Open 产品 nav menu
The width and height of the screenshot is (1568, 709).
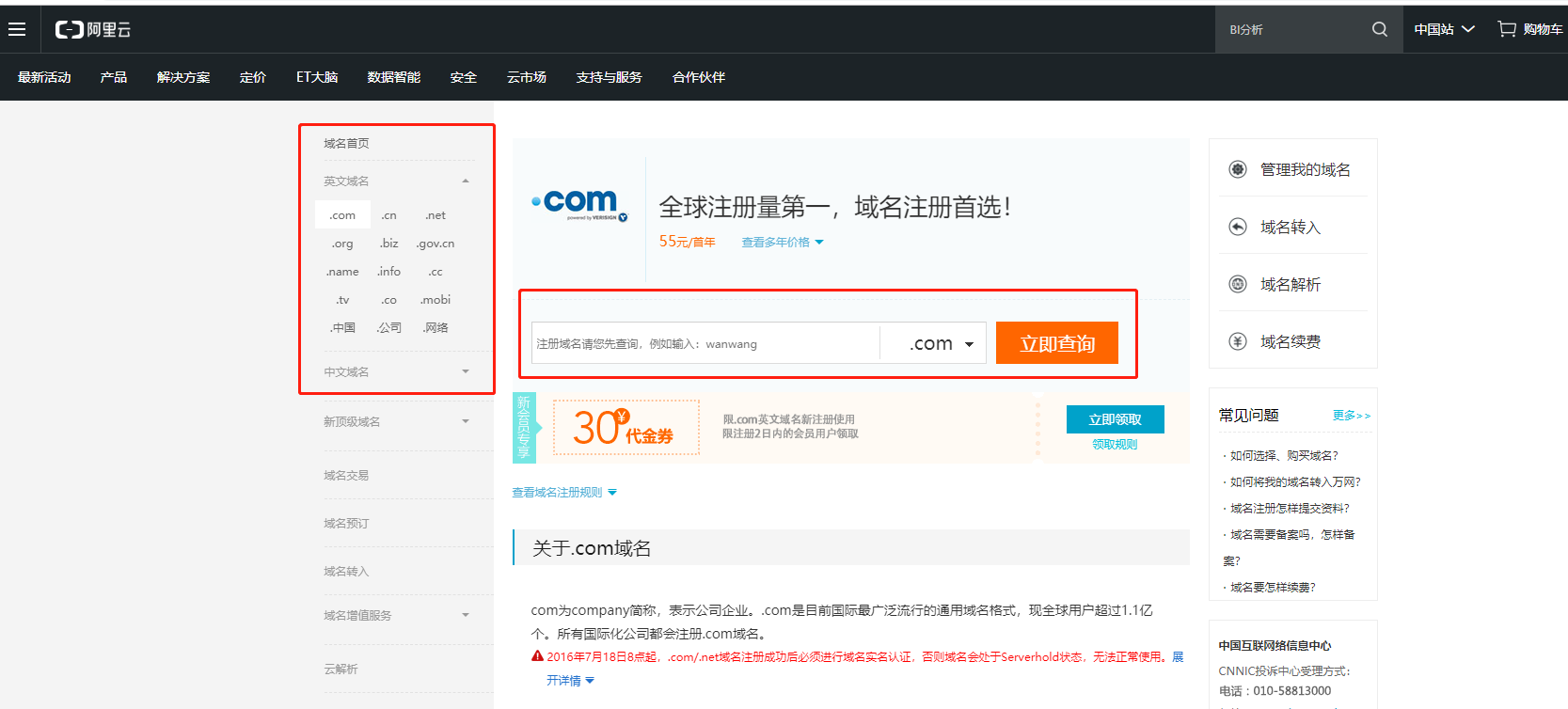[114, 77]
